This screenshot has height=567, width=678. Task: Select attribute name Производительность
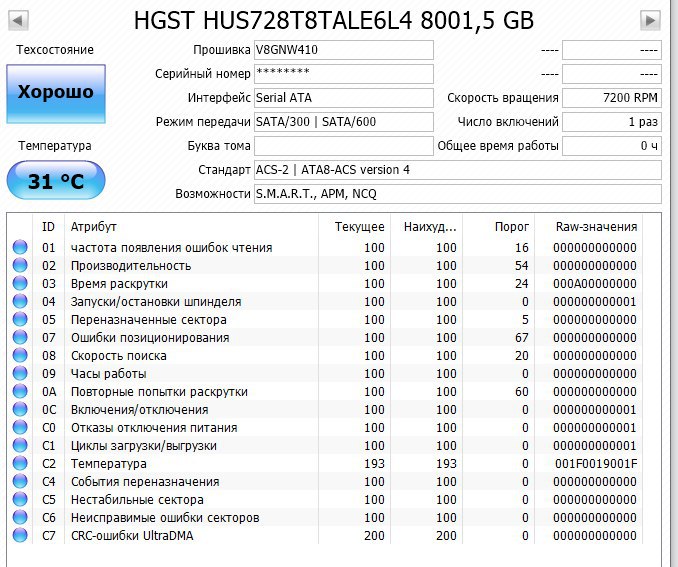point(131,266)
